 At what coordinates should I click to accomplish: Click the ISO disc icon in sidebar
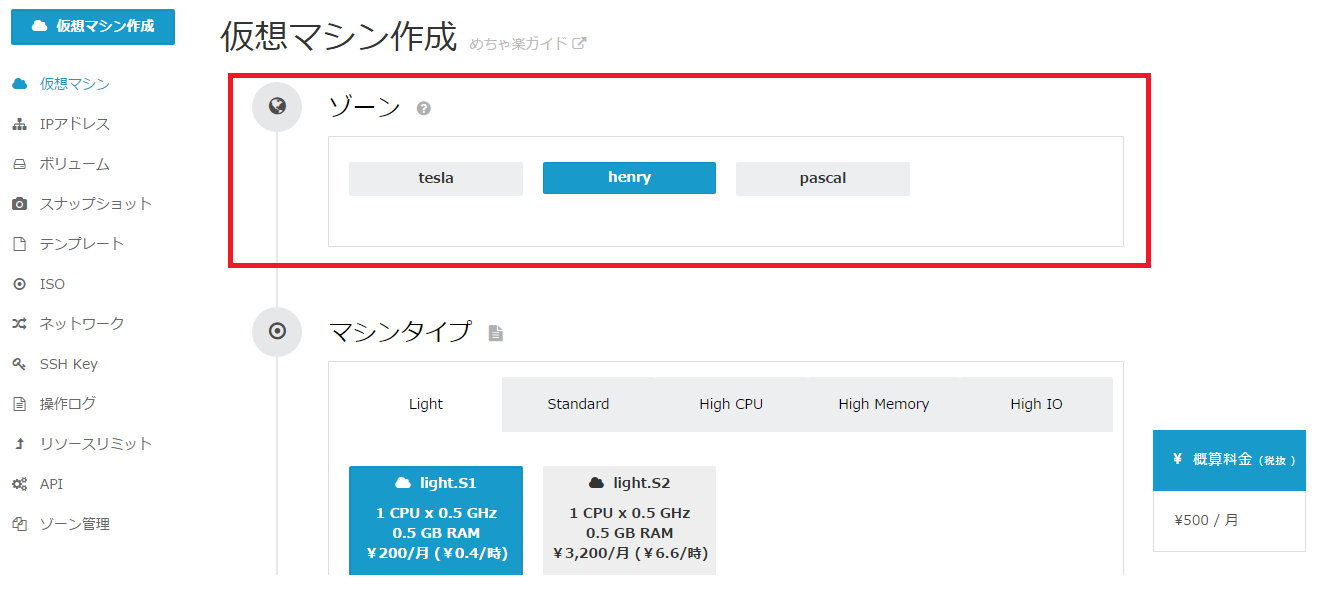pos(19,284)
